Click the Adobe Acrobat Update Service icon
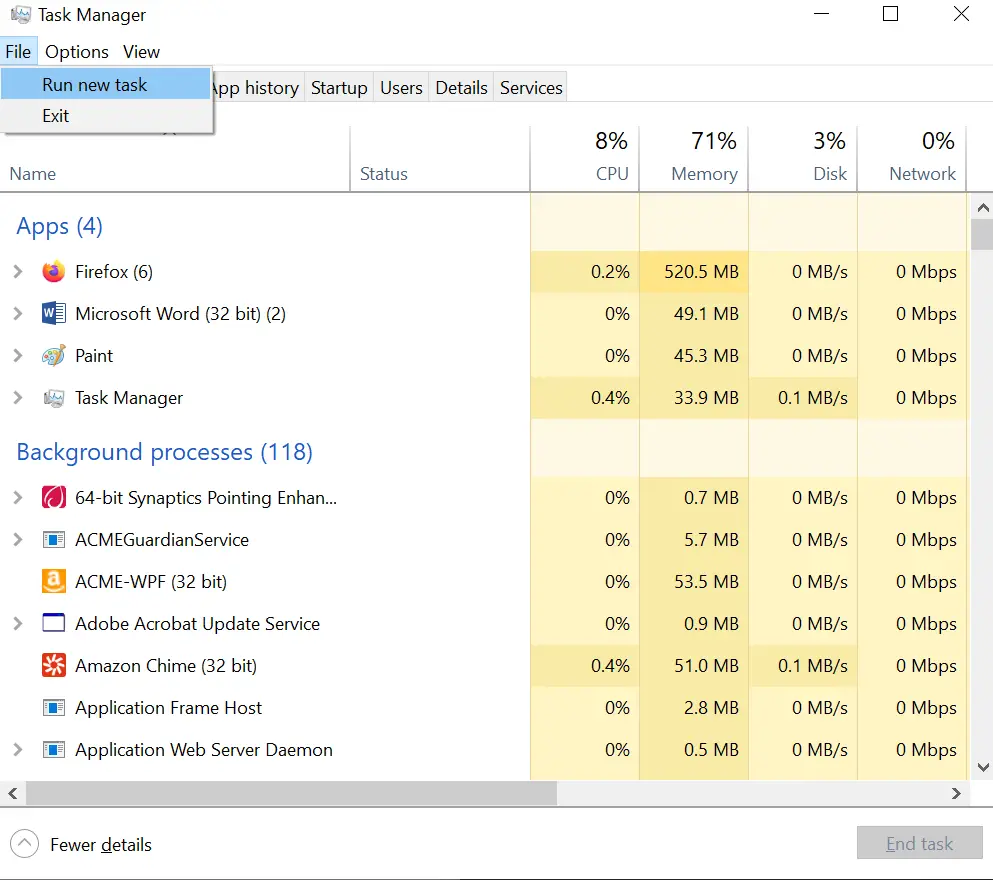This screenshot has height=880, width=993. tap(54, 623)
